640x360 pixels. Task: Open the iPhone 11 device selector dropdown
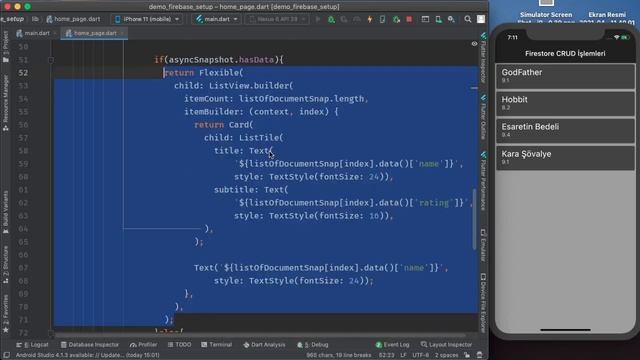[x=147, y=19]
